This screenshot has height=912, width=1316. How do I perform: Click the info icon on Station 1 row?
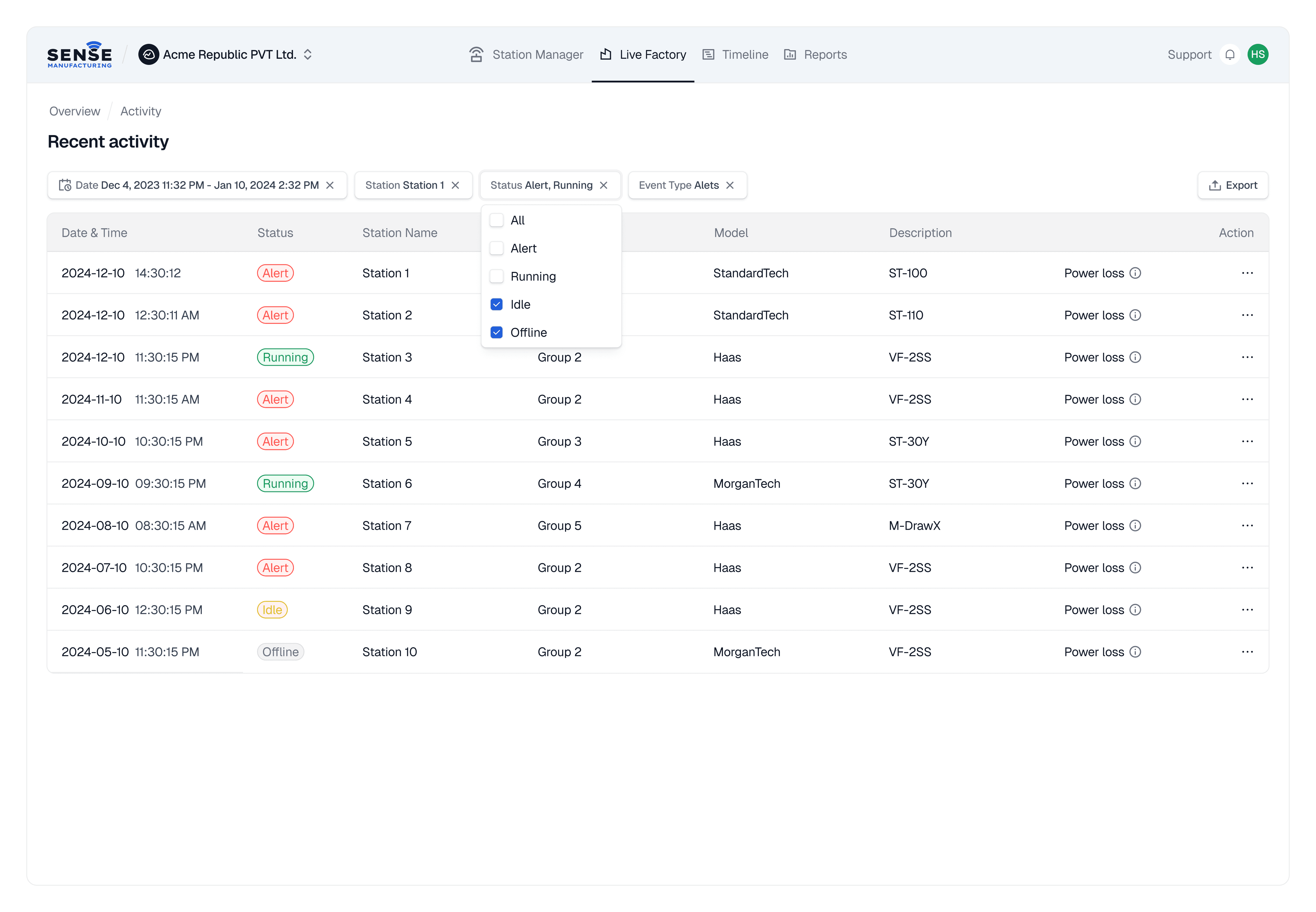click(x=1135, y=273)
